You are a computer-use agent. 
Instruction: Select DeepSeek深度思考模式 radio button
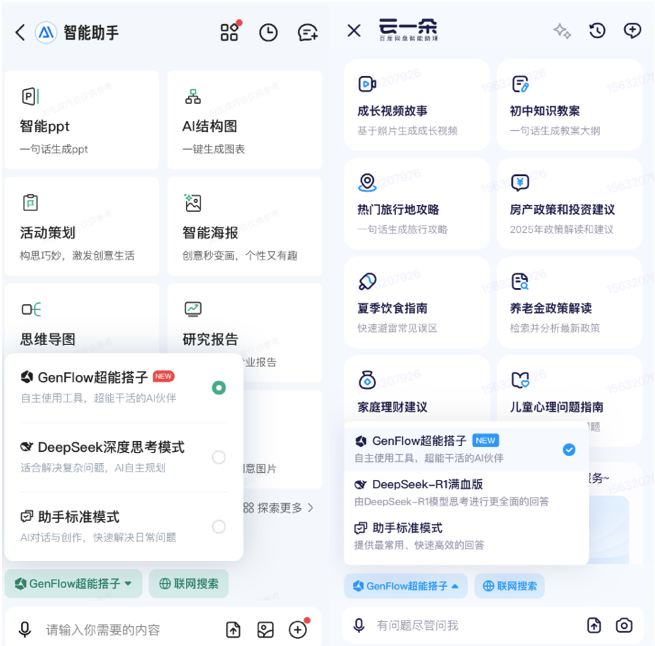[x=219, y=457]
